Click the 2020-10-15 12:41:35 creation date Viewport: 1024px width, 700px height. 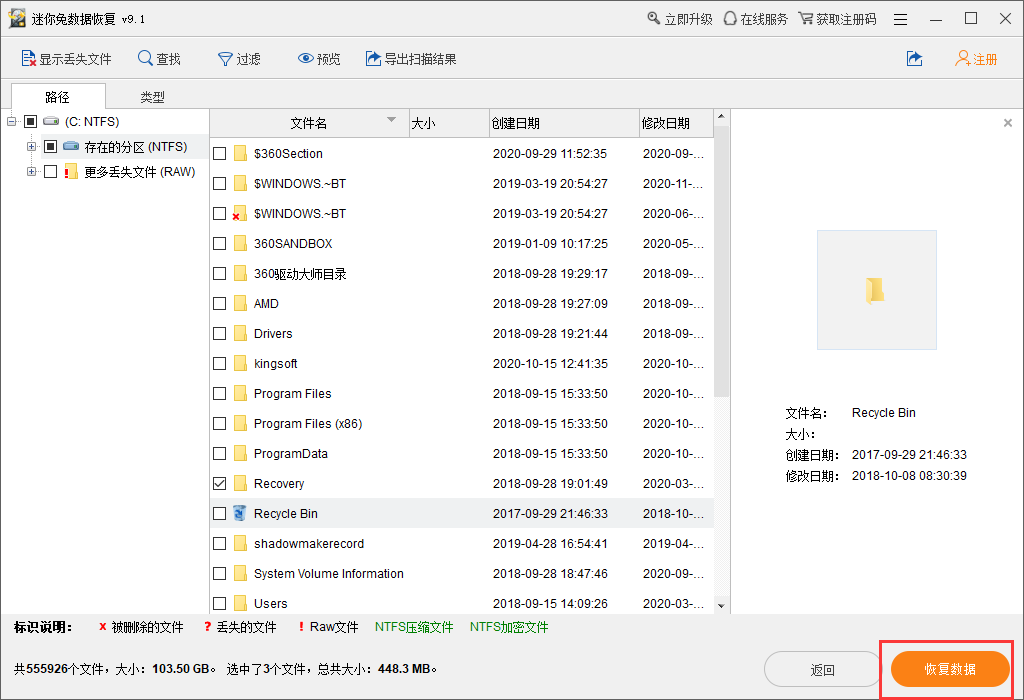pos(550,364)
